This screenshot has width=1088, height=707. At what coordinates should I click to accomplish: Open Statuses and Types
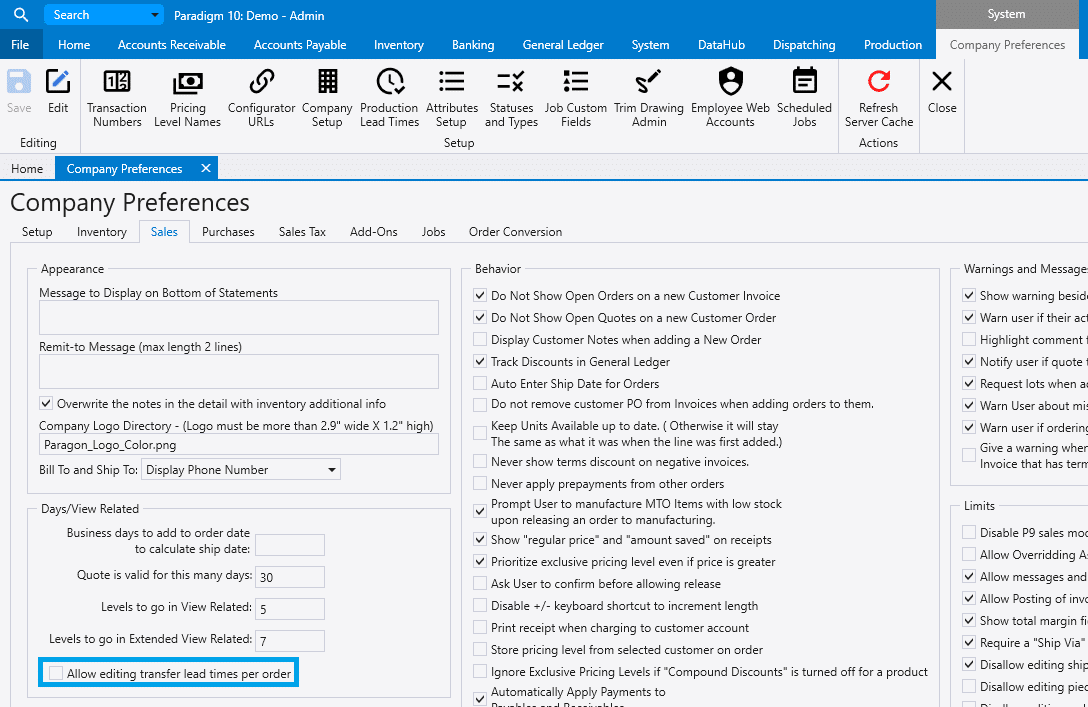coord(511,98)
